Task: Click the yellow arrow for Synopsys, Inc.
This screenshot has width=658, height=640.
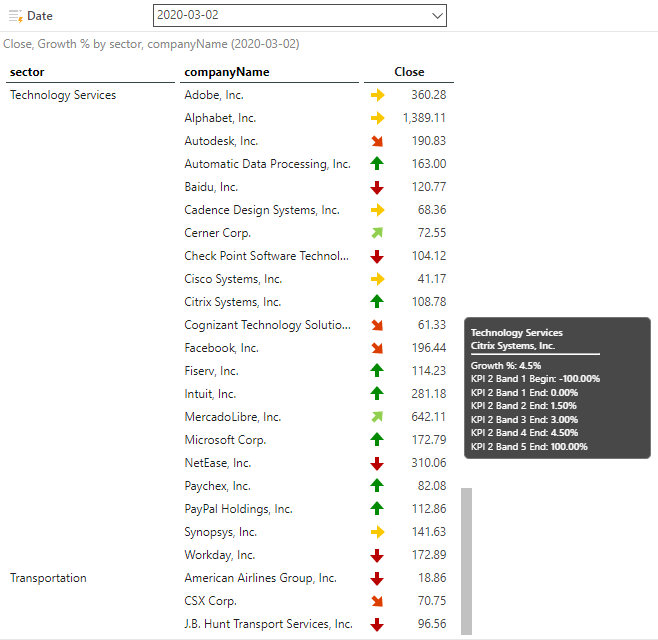Action: click(377, 532)
